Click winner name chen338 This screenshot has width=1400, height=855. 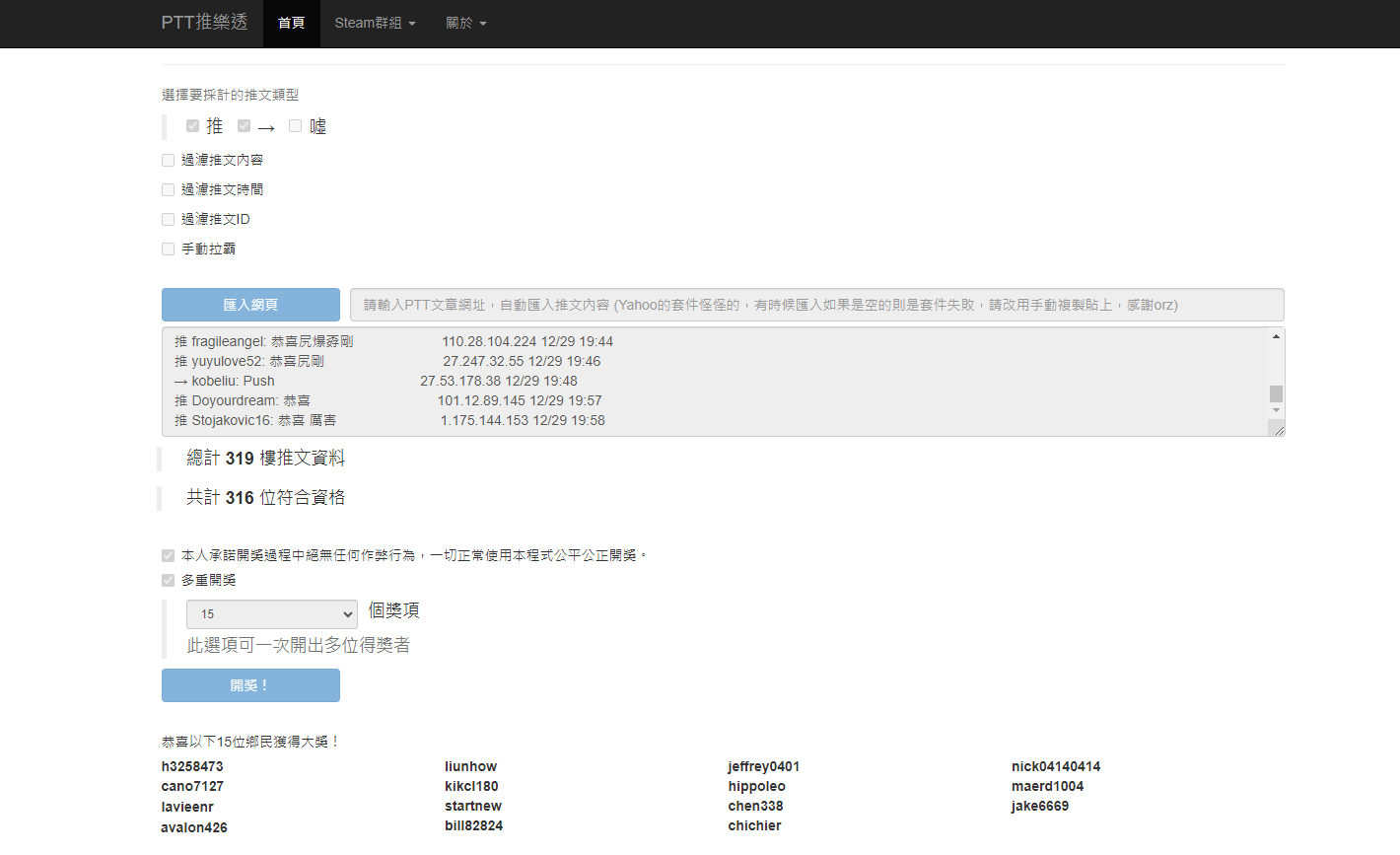pos(756,806)
